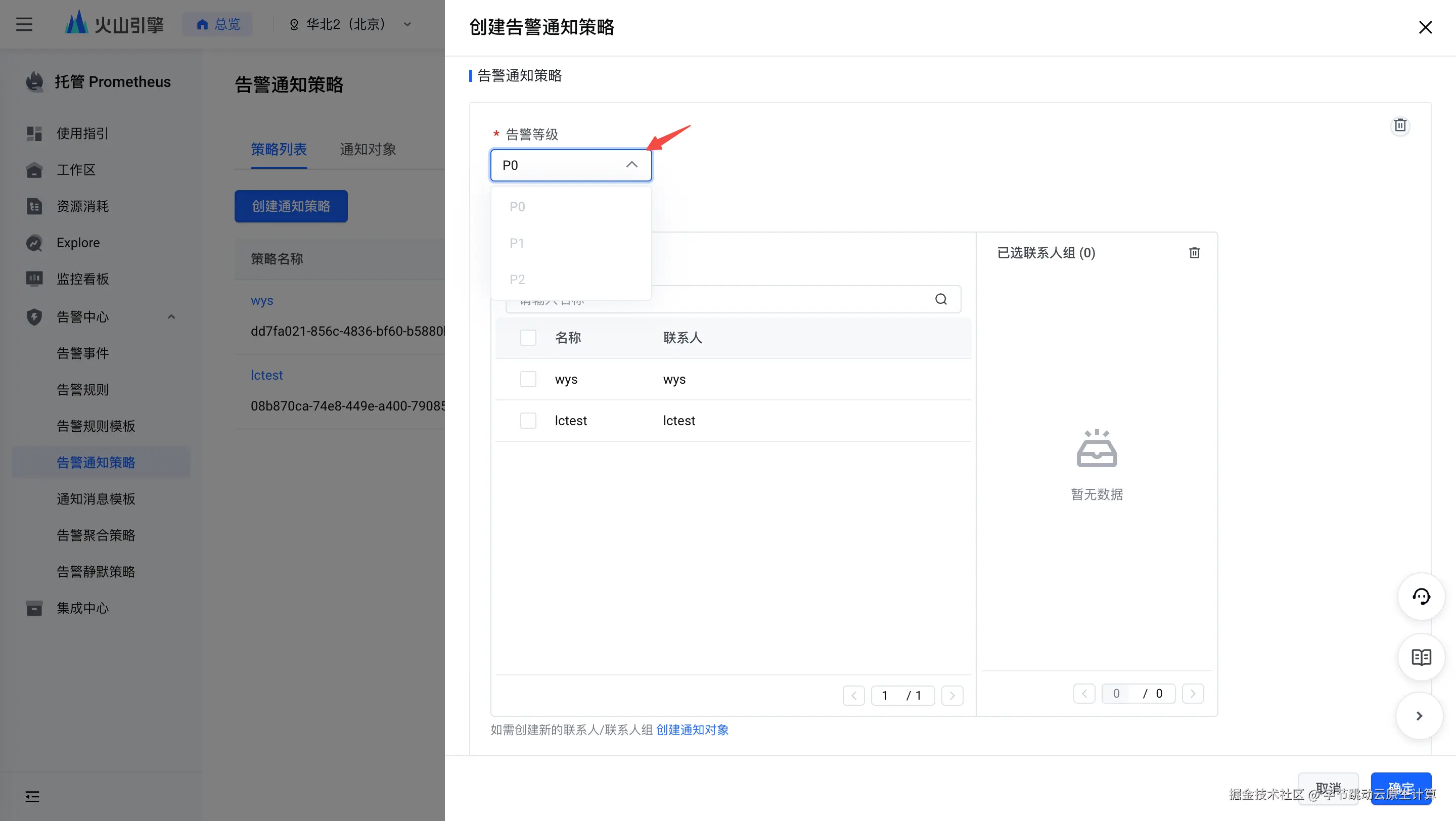This screenshot has width=1456, height=821.
Task: Click next page arrow in contact group list
Action: (x=952, y=696)
